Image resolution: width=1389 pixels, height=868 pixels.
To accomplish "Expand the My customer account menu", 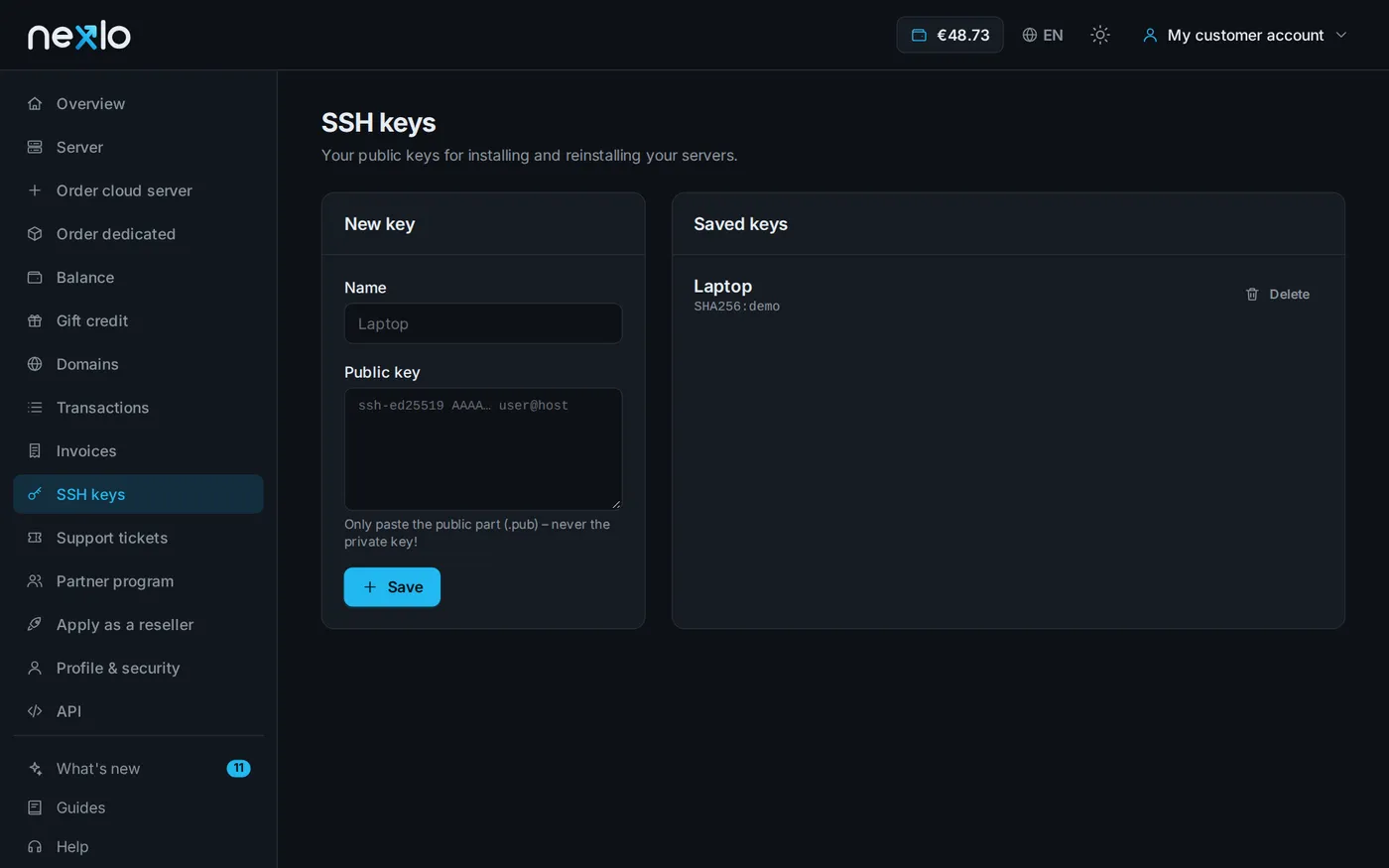I will 1245,35.
